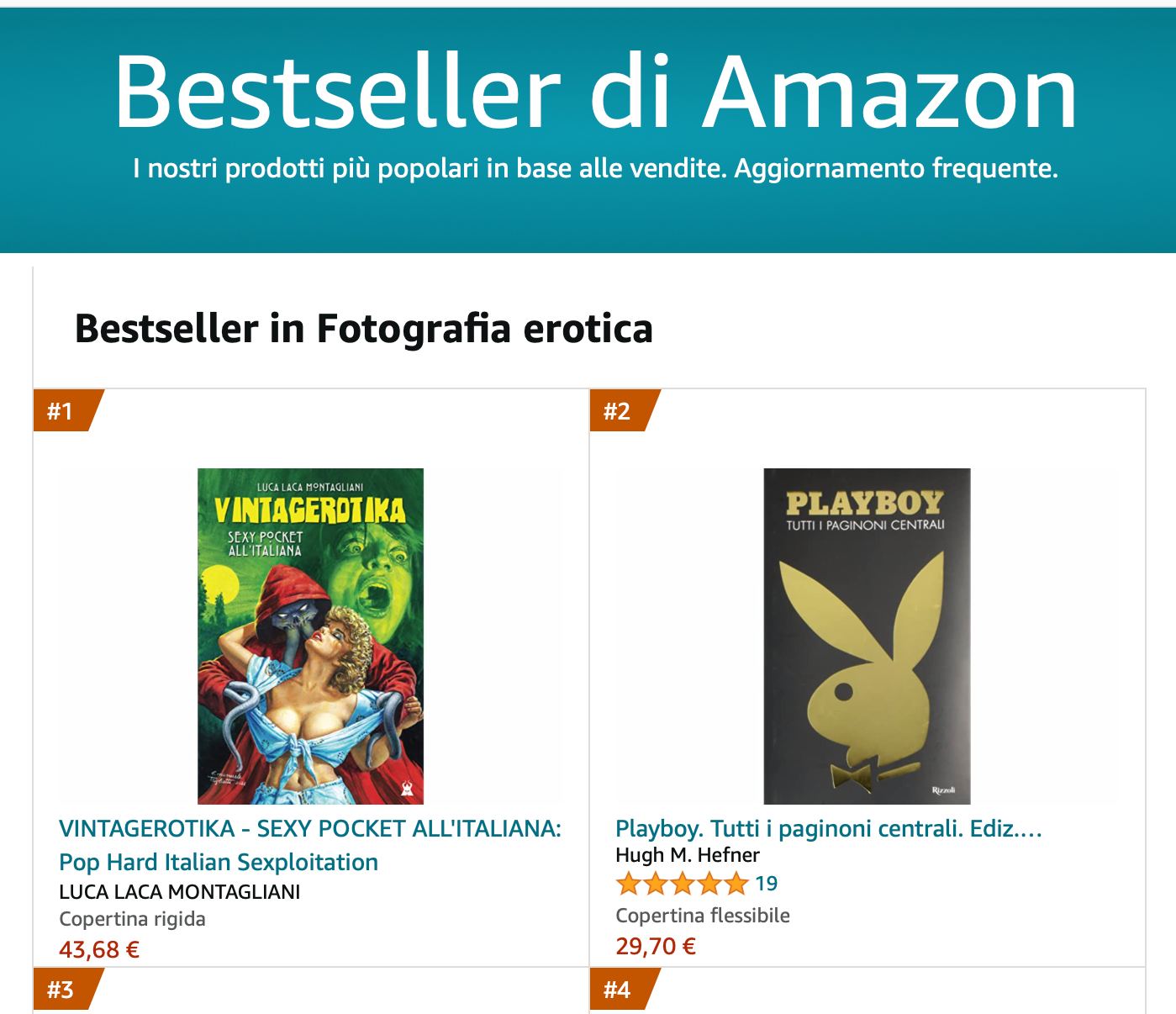Click the 43,68 € price
The height and width of the screenshot is (1014, 1176).
99,950
